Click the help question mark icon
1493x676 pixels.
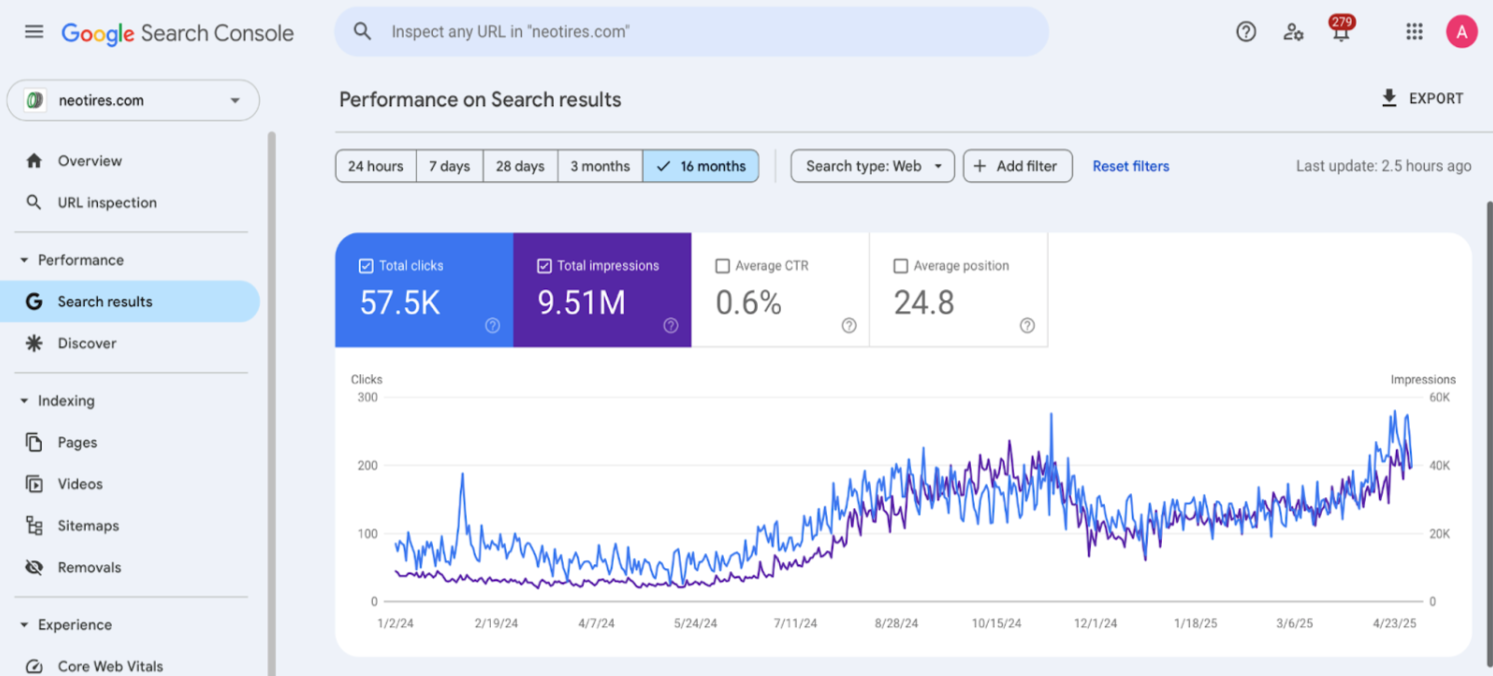point(1245,31)
